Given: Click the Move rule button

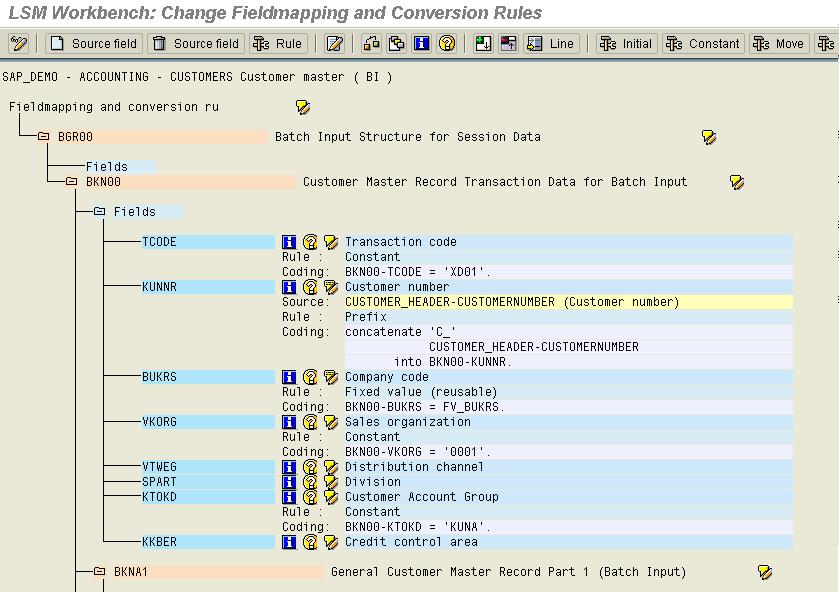Looking at the screenshot, I should (x=778, y=44).
